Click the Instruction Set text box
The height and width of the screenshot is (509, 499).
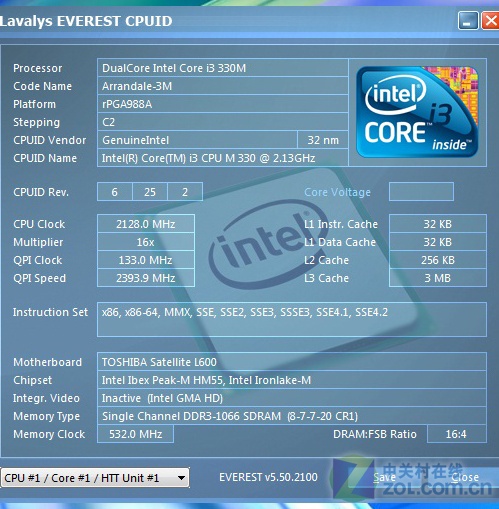pos(292,319)
